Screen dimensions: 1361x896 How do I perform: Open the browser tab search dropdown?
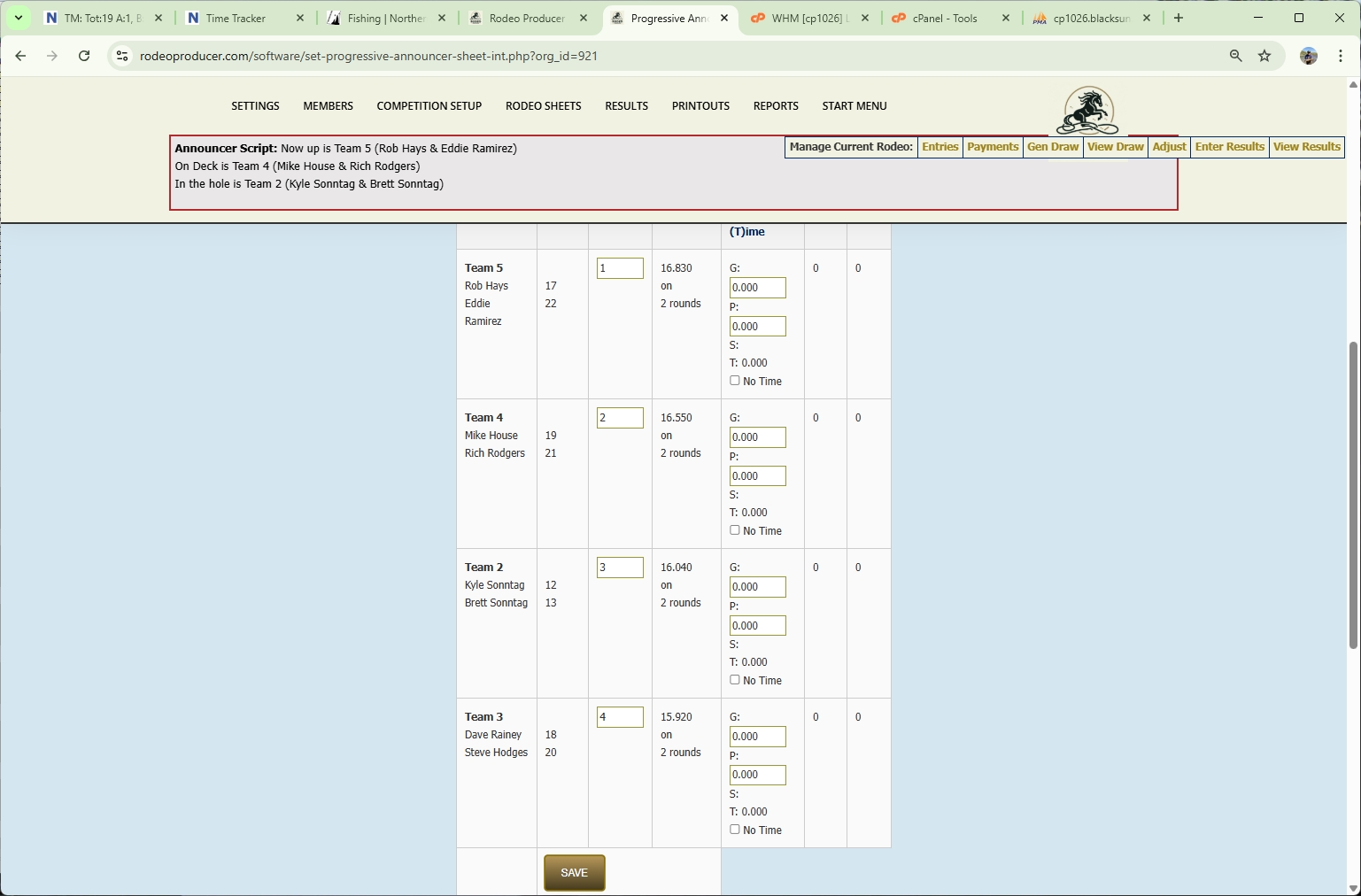(x=19, y=18)
